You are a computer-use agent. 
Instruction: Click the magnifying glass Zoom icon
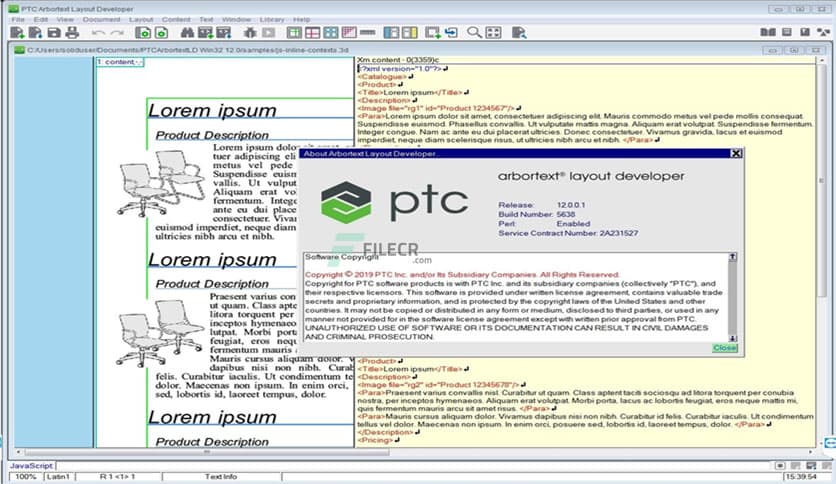click(473, 33)
